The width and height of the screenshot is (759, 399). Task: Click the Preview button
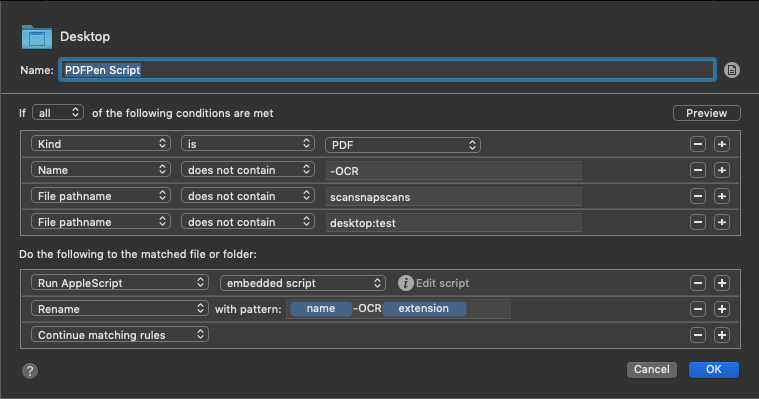(x=707, y=113)
